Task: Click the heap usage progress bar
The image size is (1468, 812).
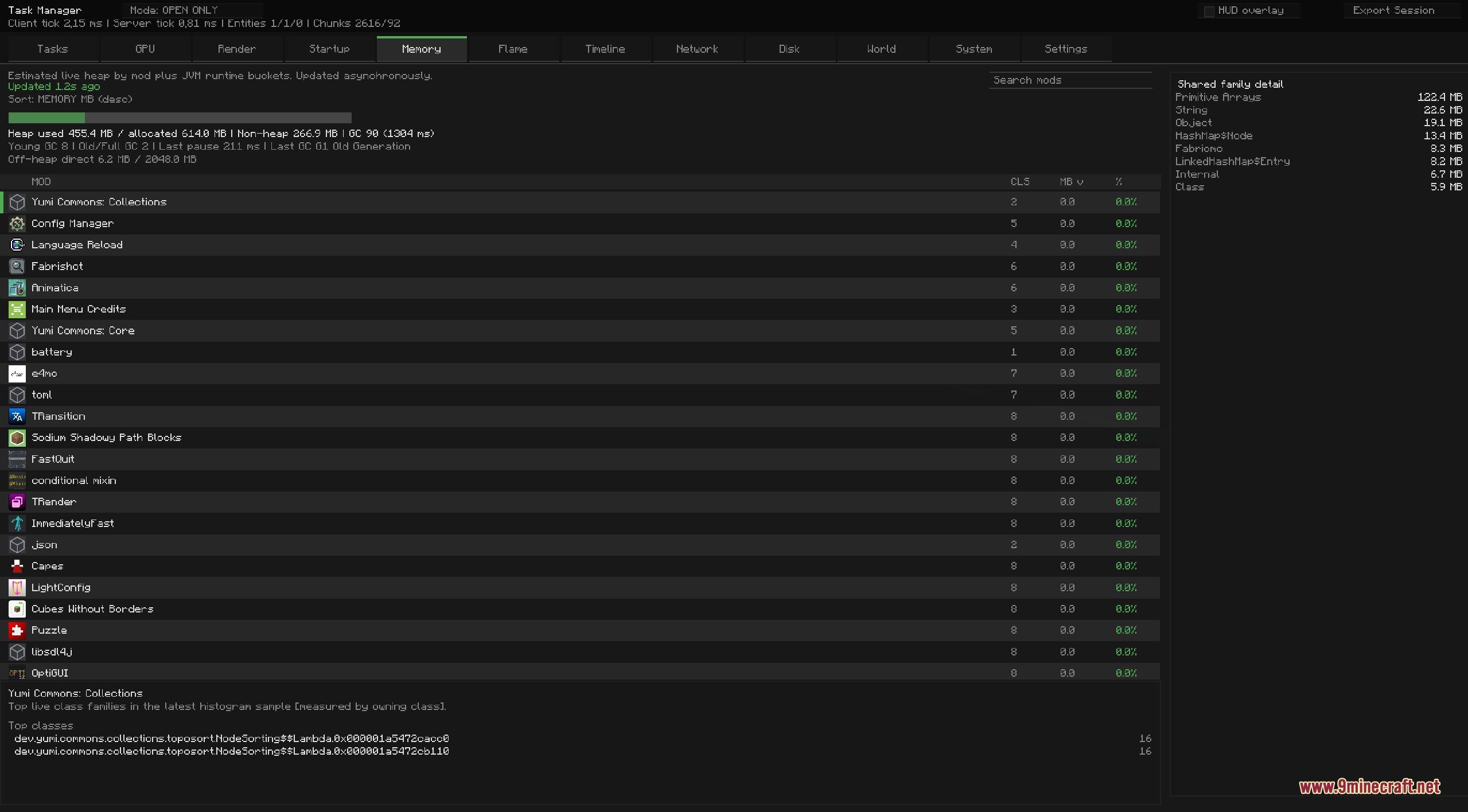Action: pyautogui.click(x=180, y=118)
